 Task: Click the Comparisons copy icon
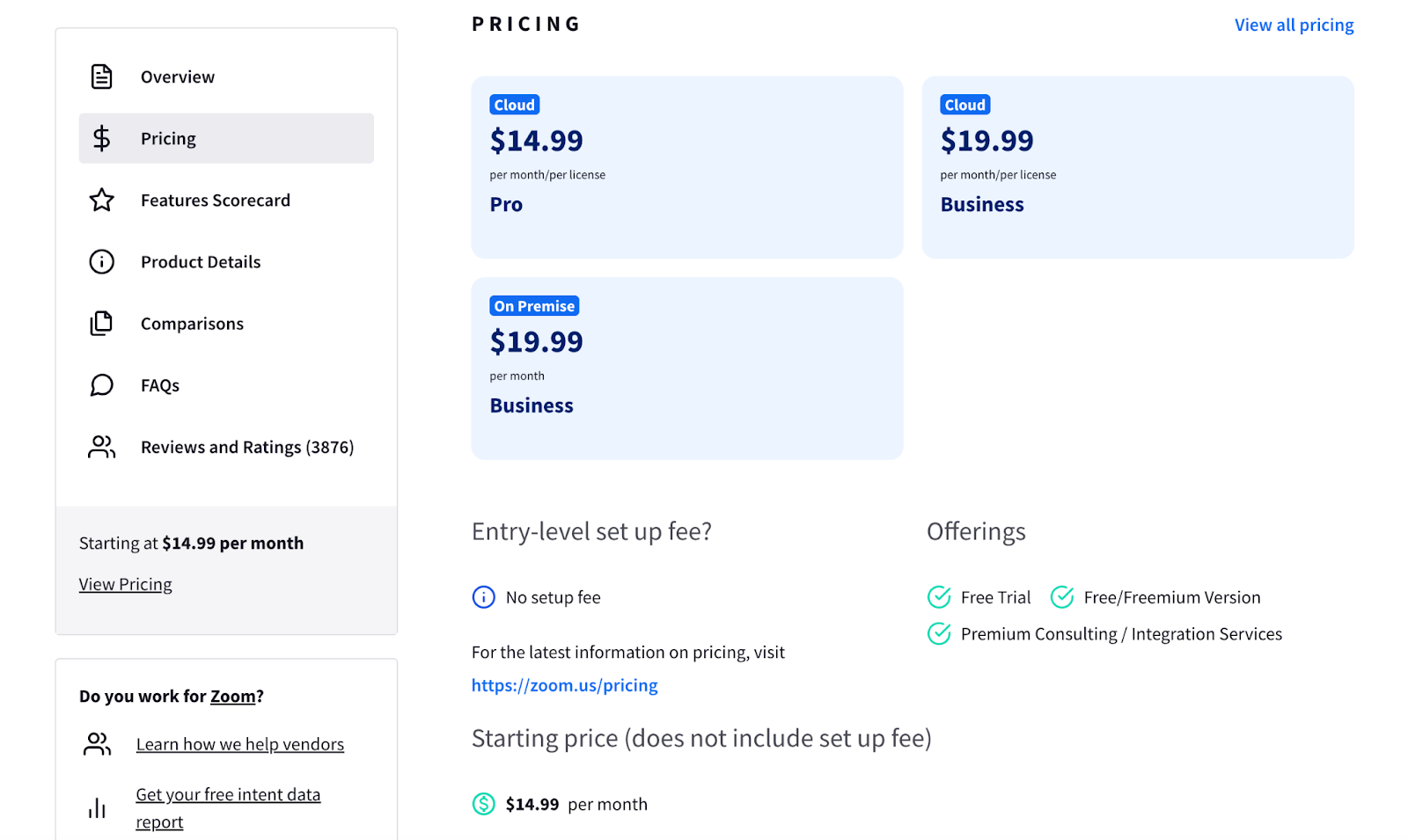pos(102,324)
